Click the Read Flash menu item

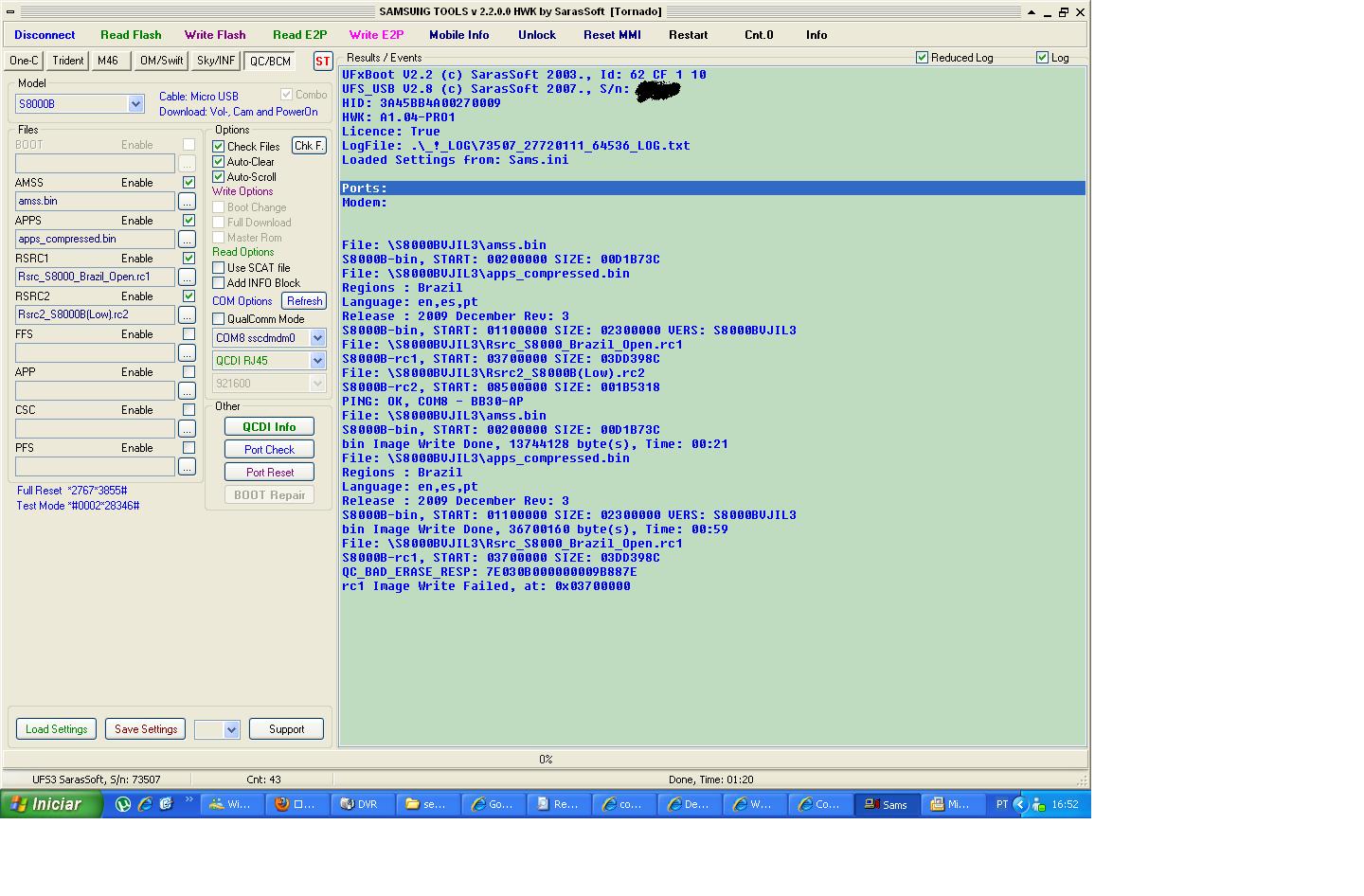[131, 35]
